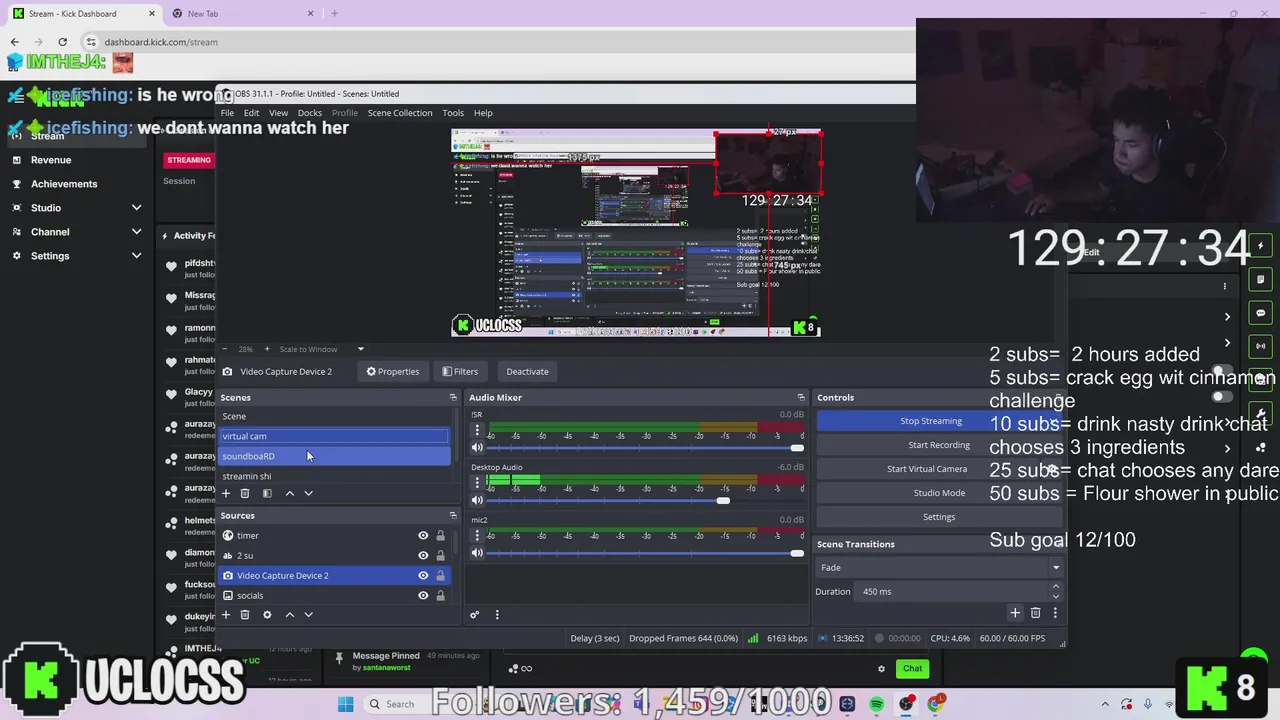This screenshot has width=1280, height=720.
Task: Open Windows Start menu
Action: 345,704
